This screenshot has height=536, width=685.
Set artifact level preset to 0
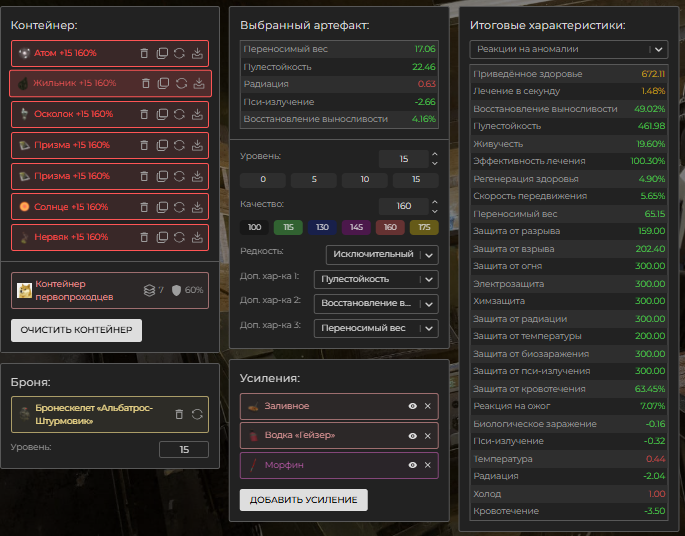point(263,180)
